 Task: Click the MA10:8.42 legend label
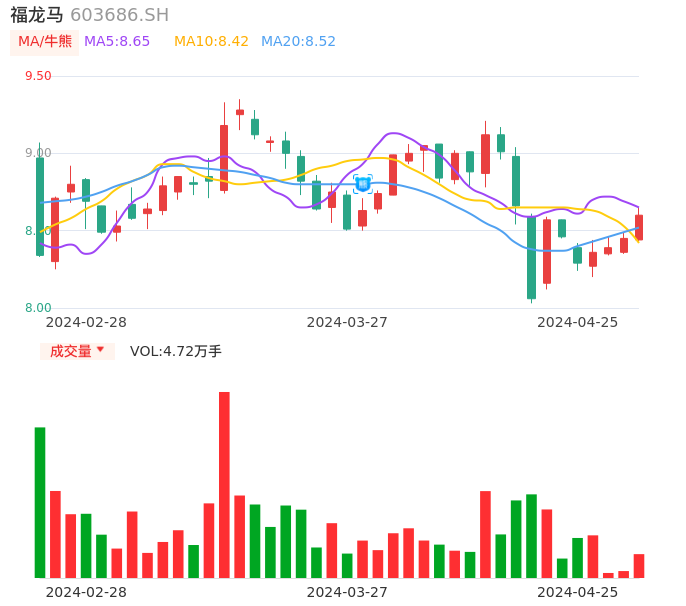coord(211,42)
